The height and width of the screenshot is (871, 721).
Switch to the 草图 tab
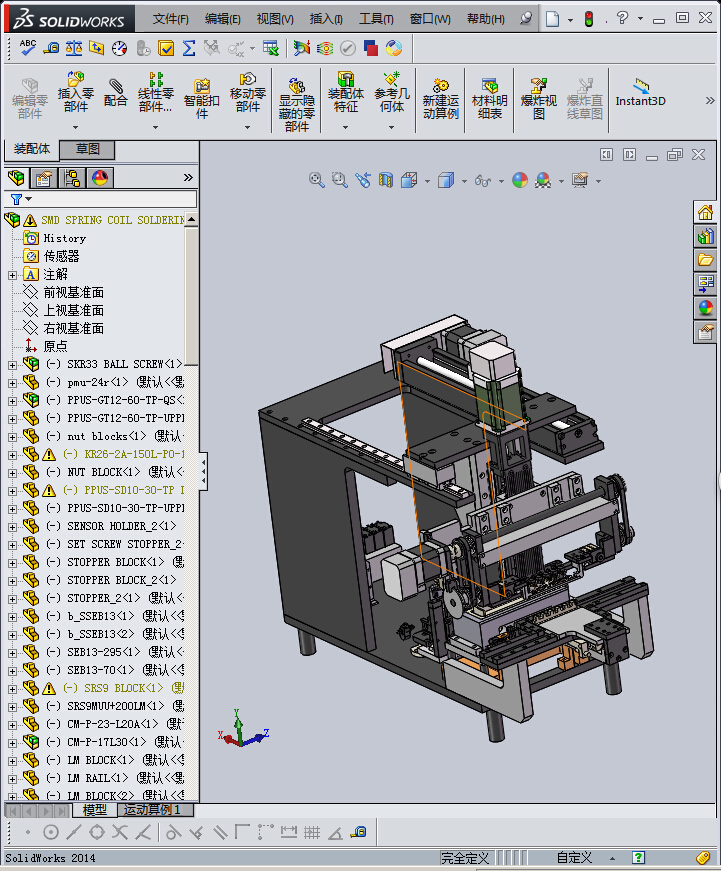(87, 149)
